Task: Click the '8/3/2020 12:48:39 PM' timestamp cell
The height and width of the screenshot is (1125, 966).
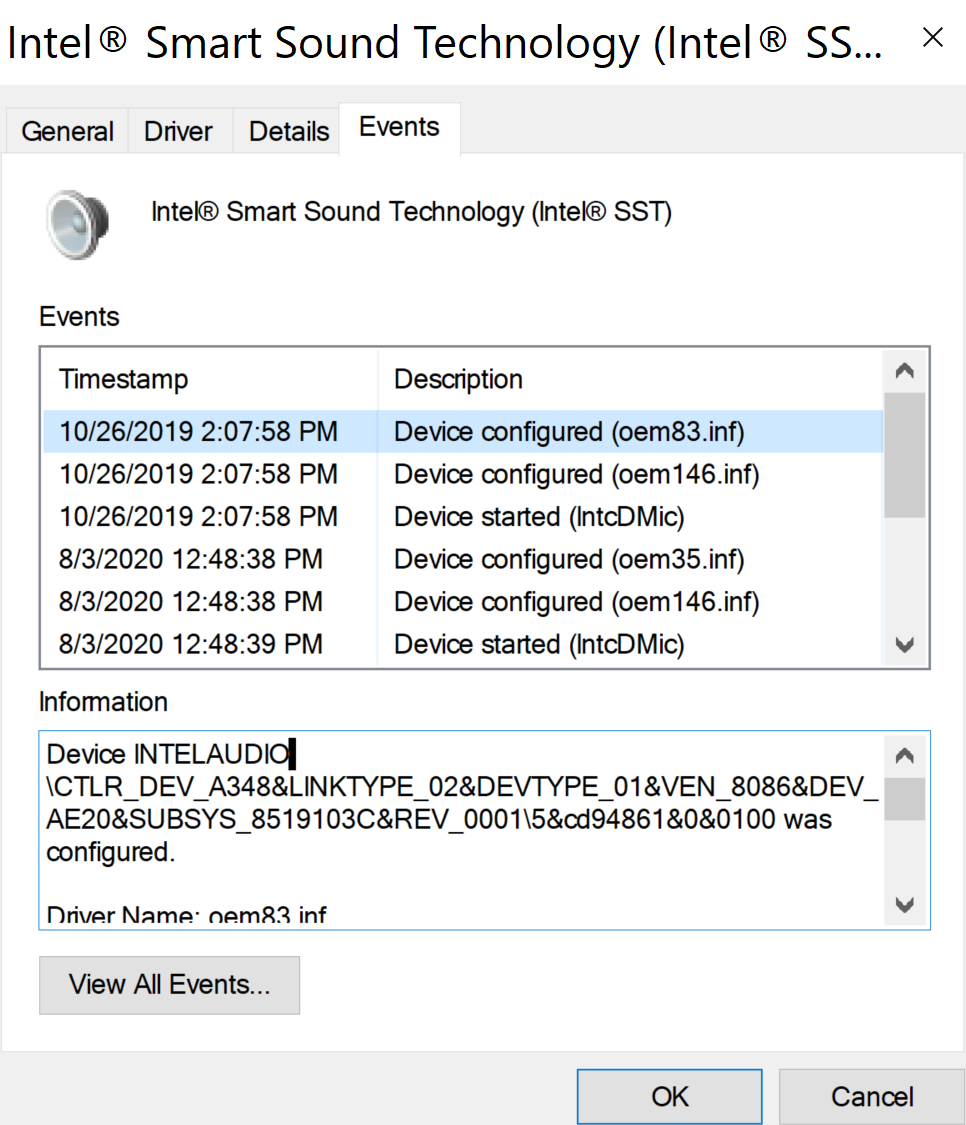Action: click(190, 644)
